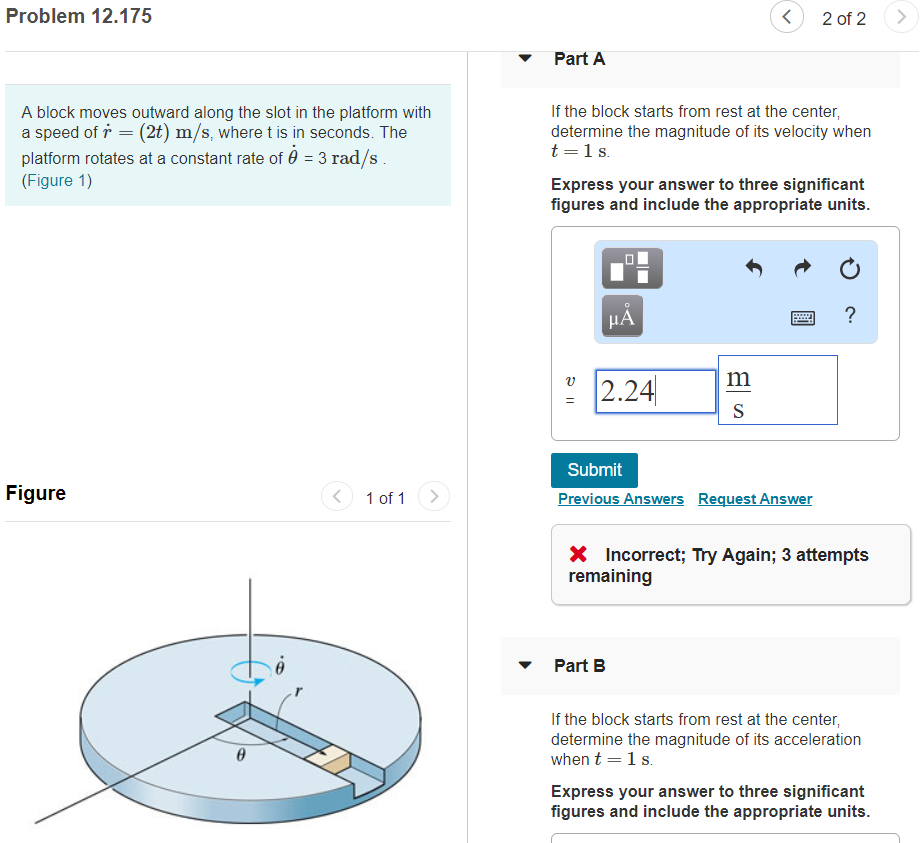Click the next figure arrow
921x843 pixels.
[433, 496]
